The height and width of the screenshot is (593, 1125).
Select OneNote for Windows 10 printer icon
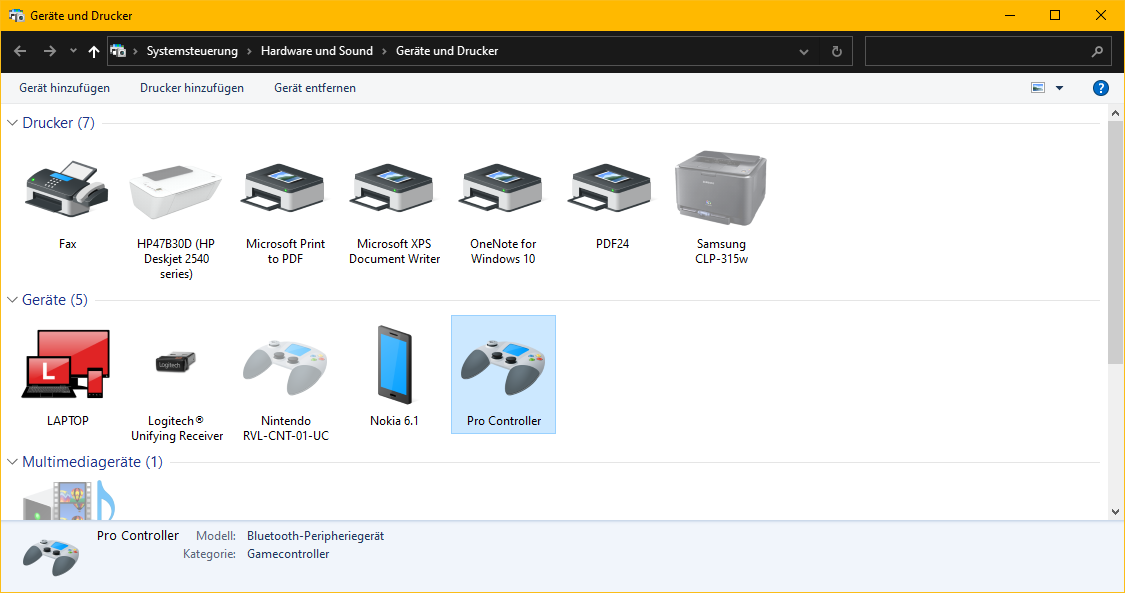(503, 189)
